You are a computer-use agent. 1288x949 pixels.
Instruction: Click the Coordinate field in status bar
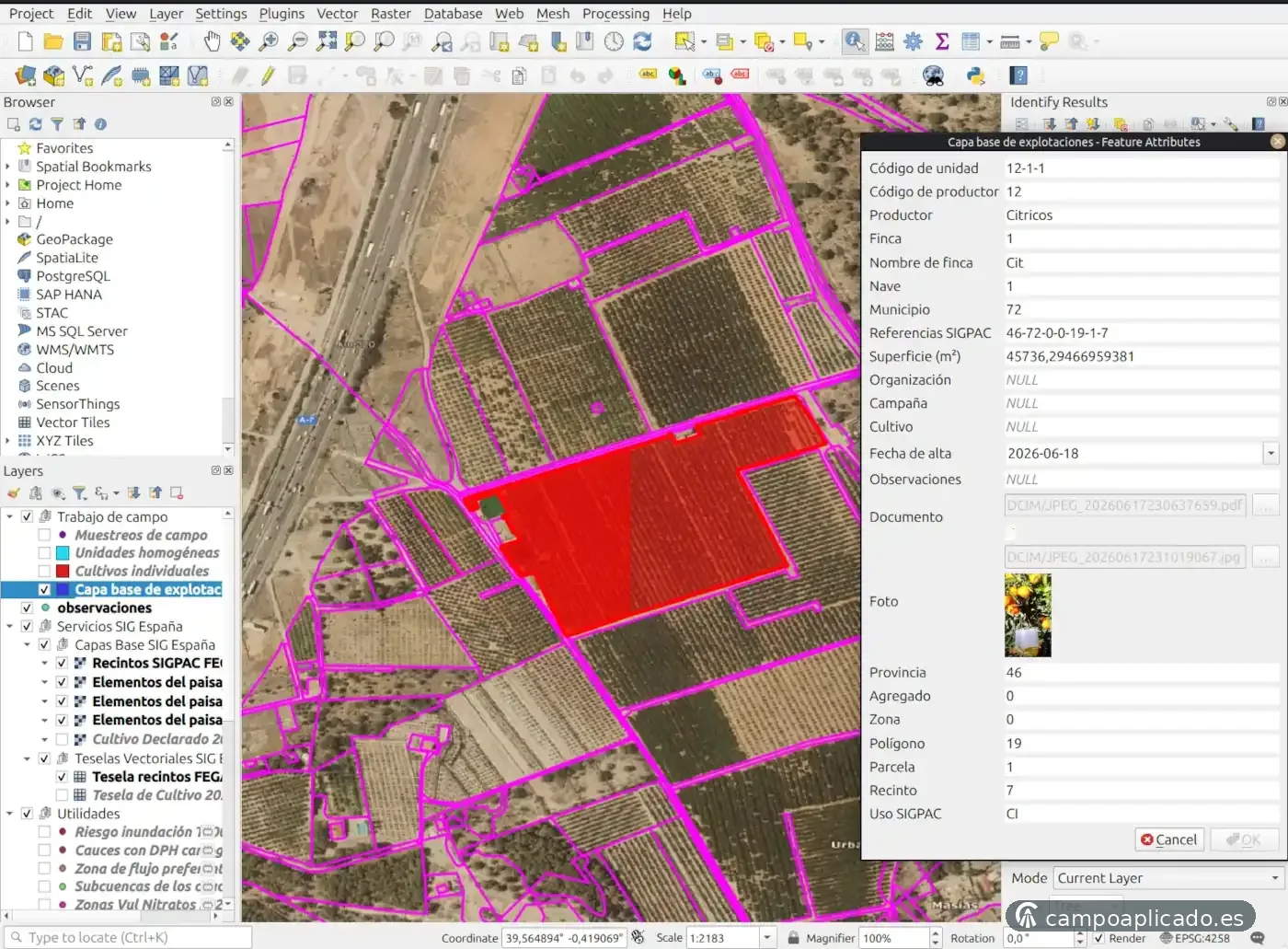(564, 938)
